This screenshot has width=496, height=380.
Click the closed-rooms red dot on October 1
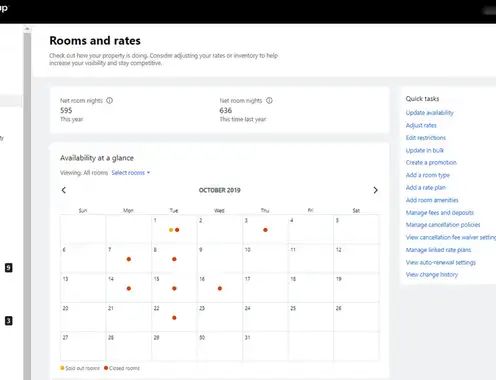(177, 230)
